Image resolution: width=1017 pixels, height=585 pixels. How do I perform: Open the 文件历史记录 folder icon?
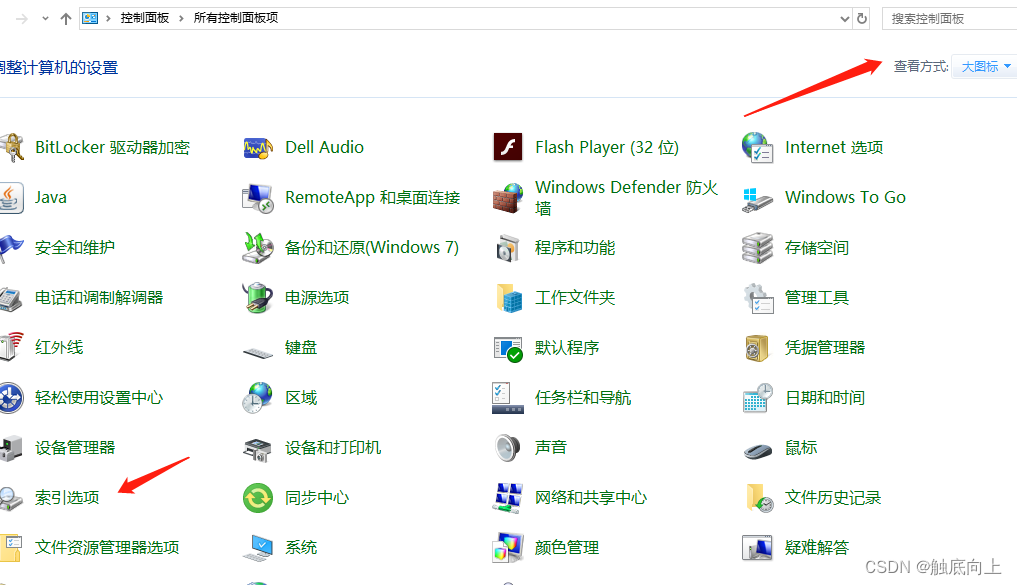759,498
